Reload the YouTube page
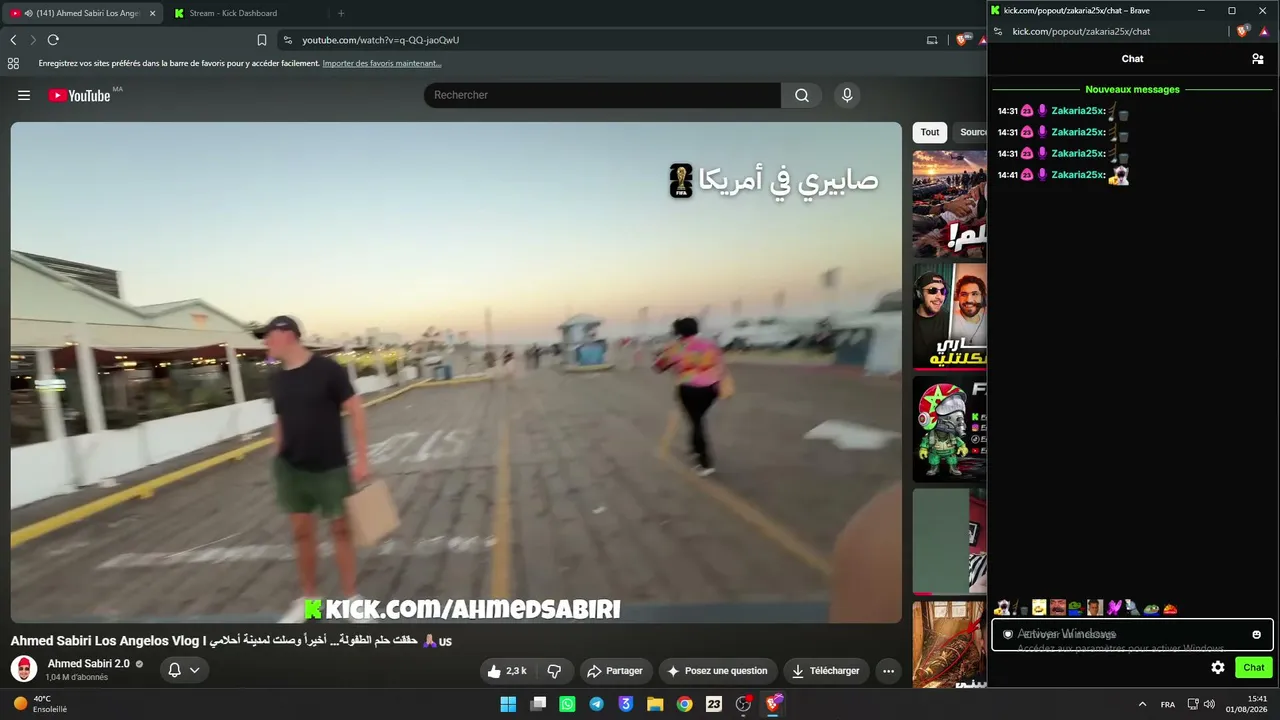The width and height of the screenshot is (1280, 720). (53, 40)
